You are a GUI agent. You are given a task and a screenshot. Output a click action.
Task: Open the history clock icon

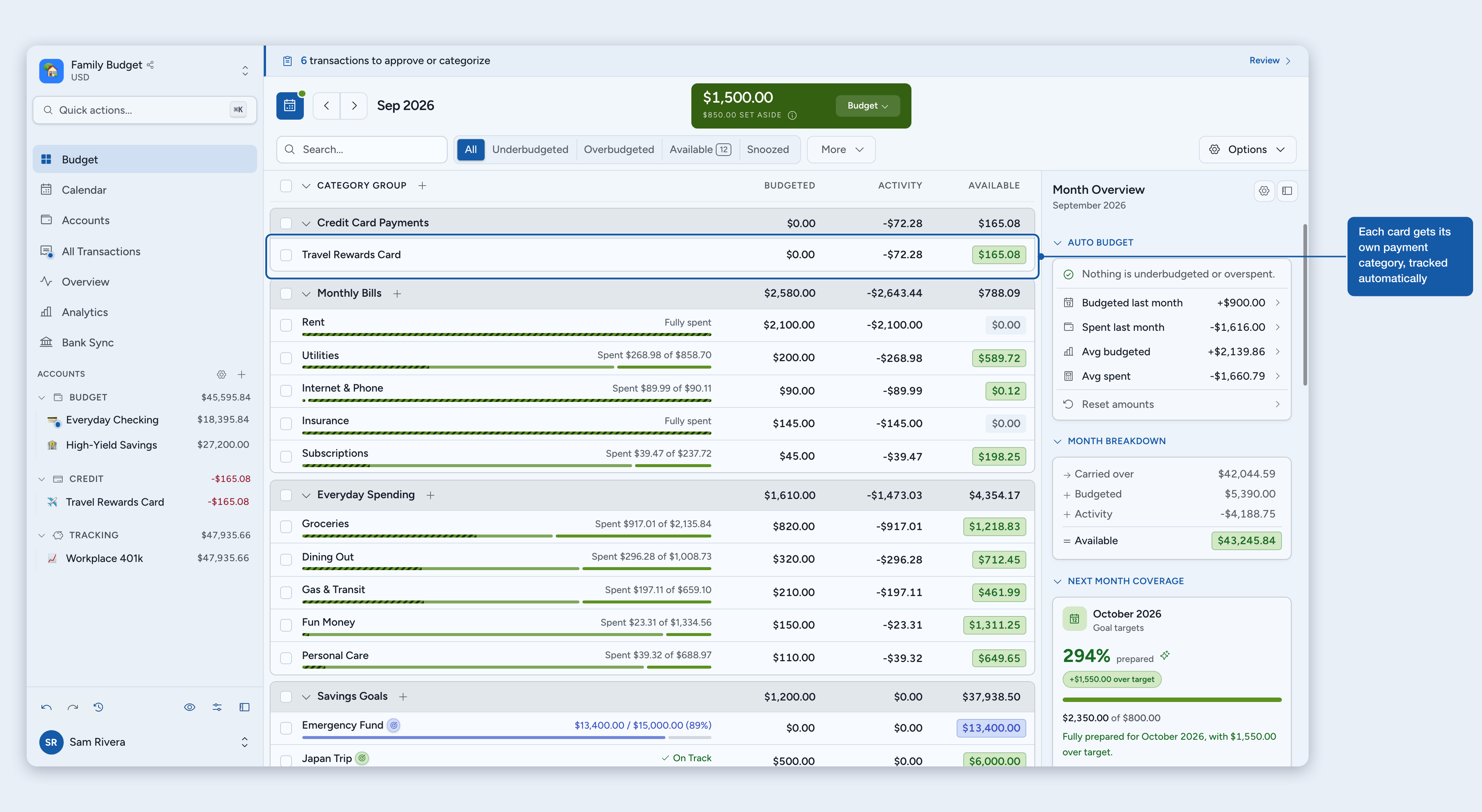99,707
